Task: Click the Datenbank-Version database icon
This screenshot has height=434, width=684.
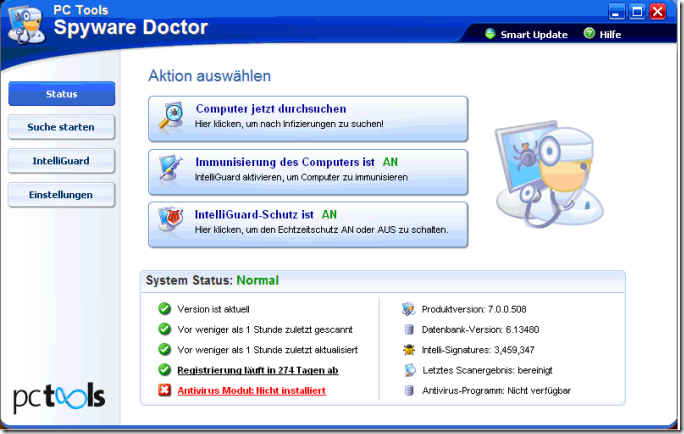Action: tap(409, 329)
